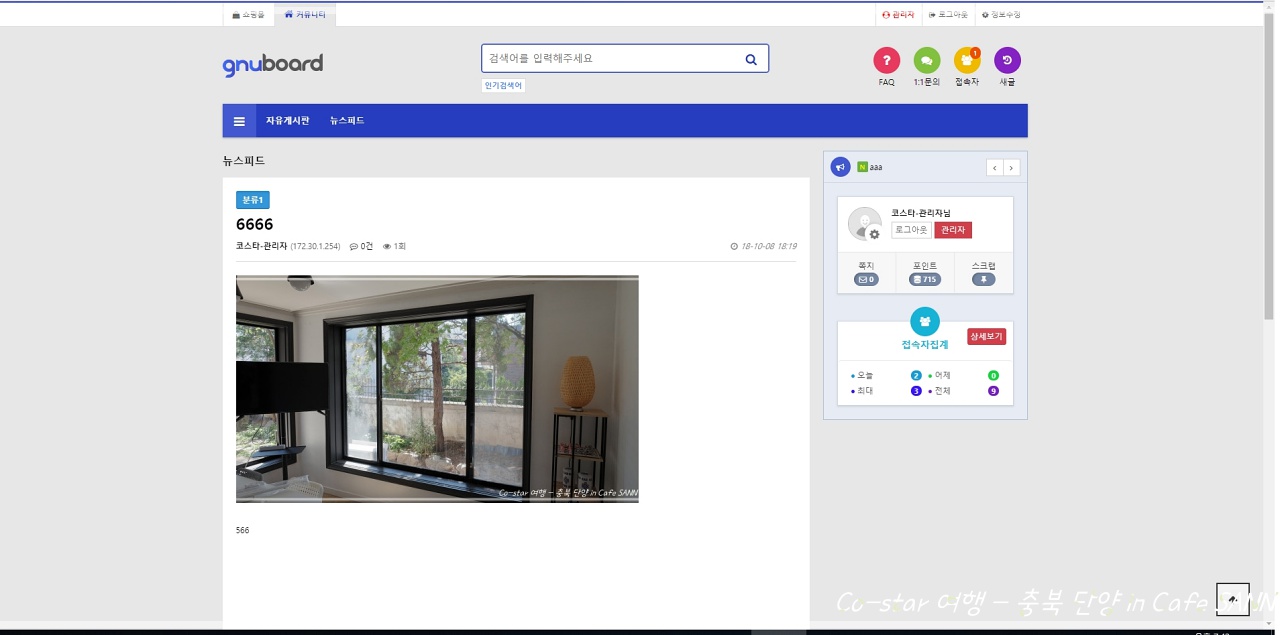Open the 인기검색어 popular search link
Image resolution: width=1280 pixels, height=635 pixels.
click(x=503, y=86)
